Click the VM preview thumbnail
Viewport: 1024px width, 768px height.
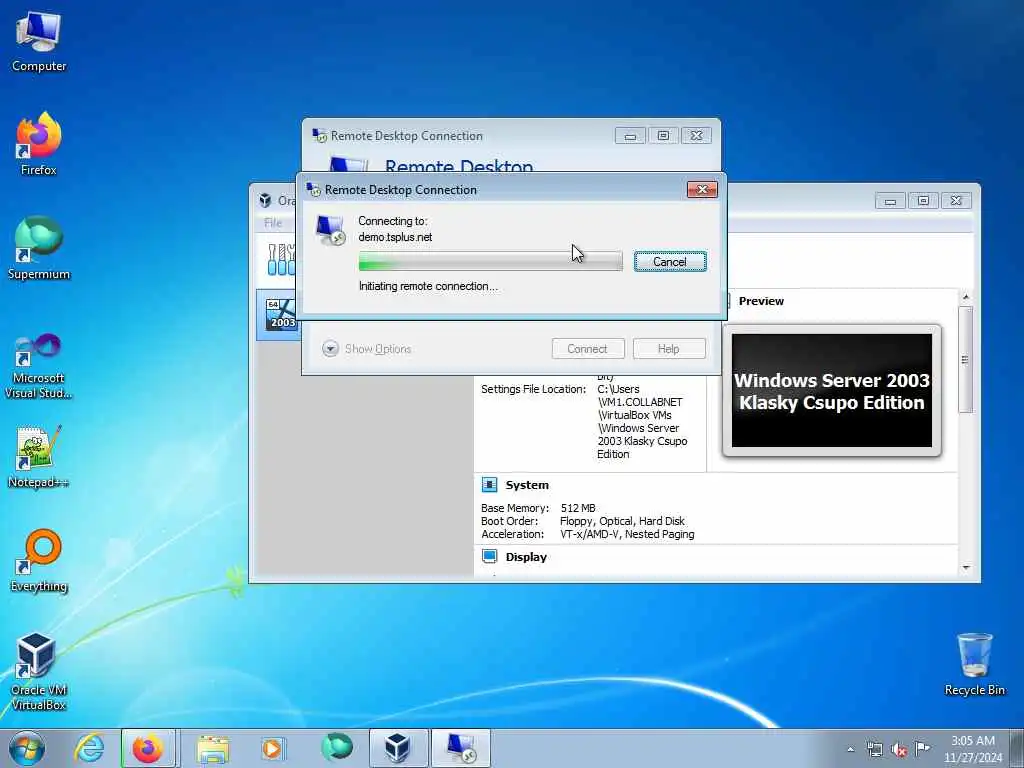tap(831, 391)
